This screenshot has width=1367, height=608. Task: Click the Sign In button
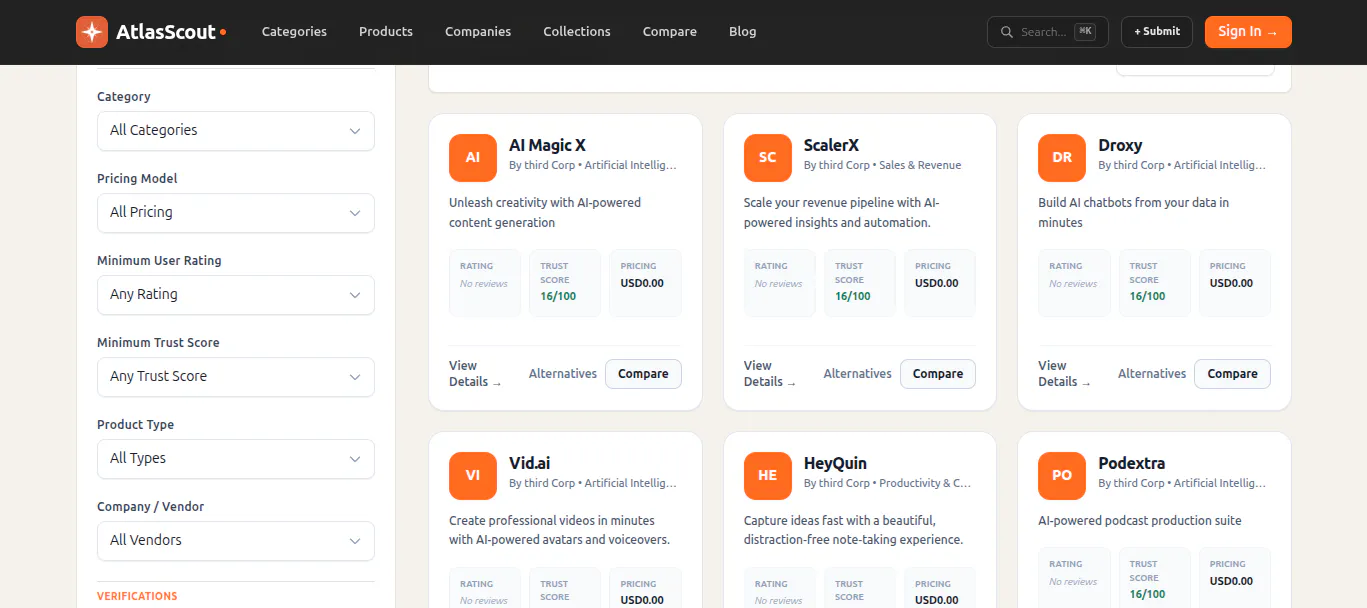1248,32
